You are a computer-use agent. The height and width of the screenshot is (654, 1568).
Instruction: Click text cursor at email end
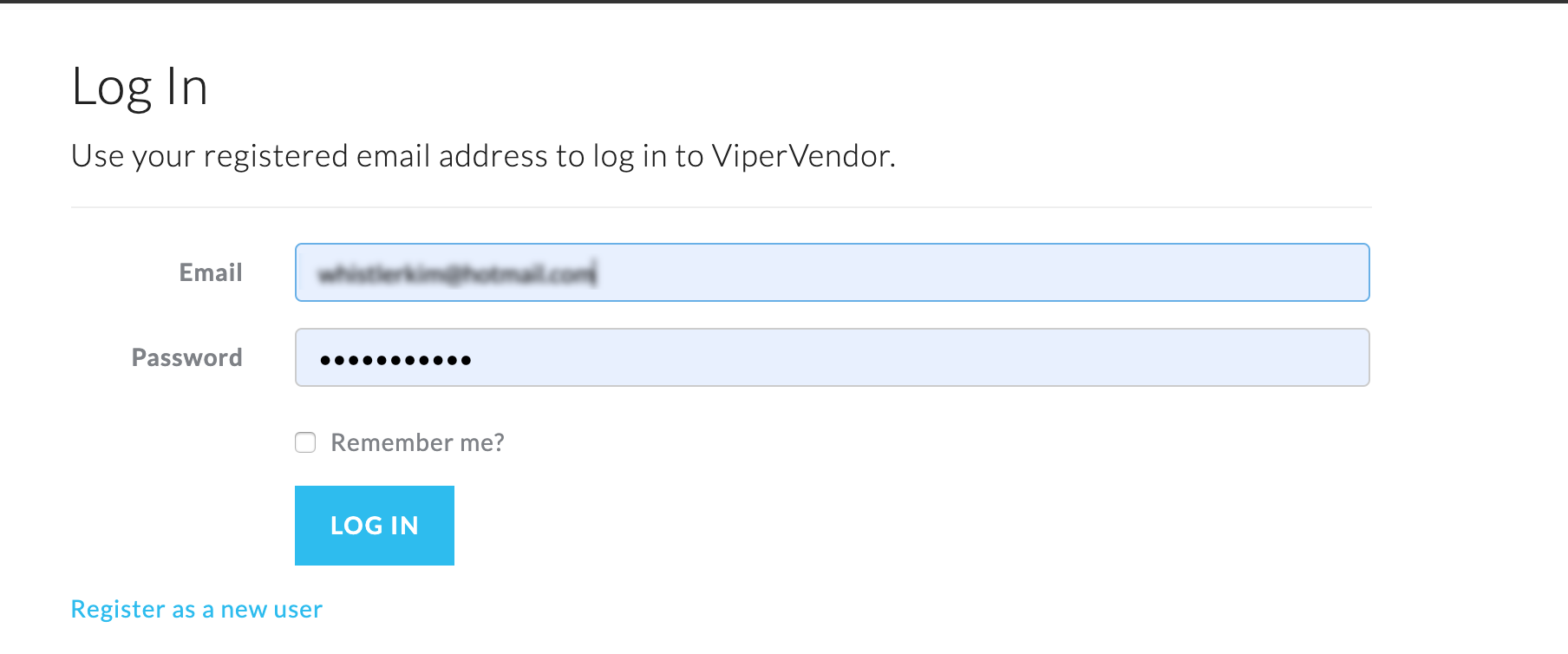[x=597, y=274]
